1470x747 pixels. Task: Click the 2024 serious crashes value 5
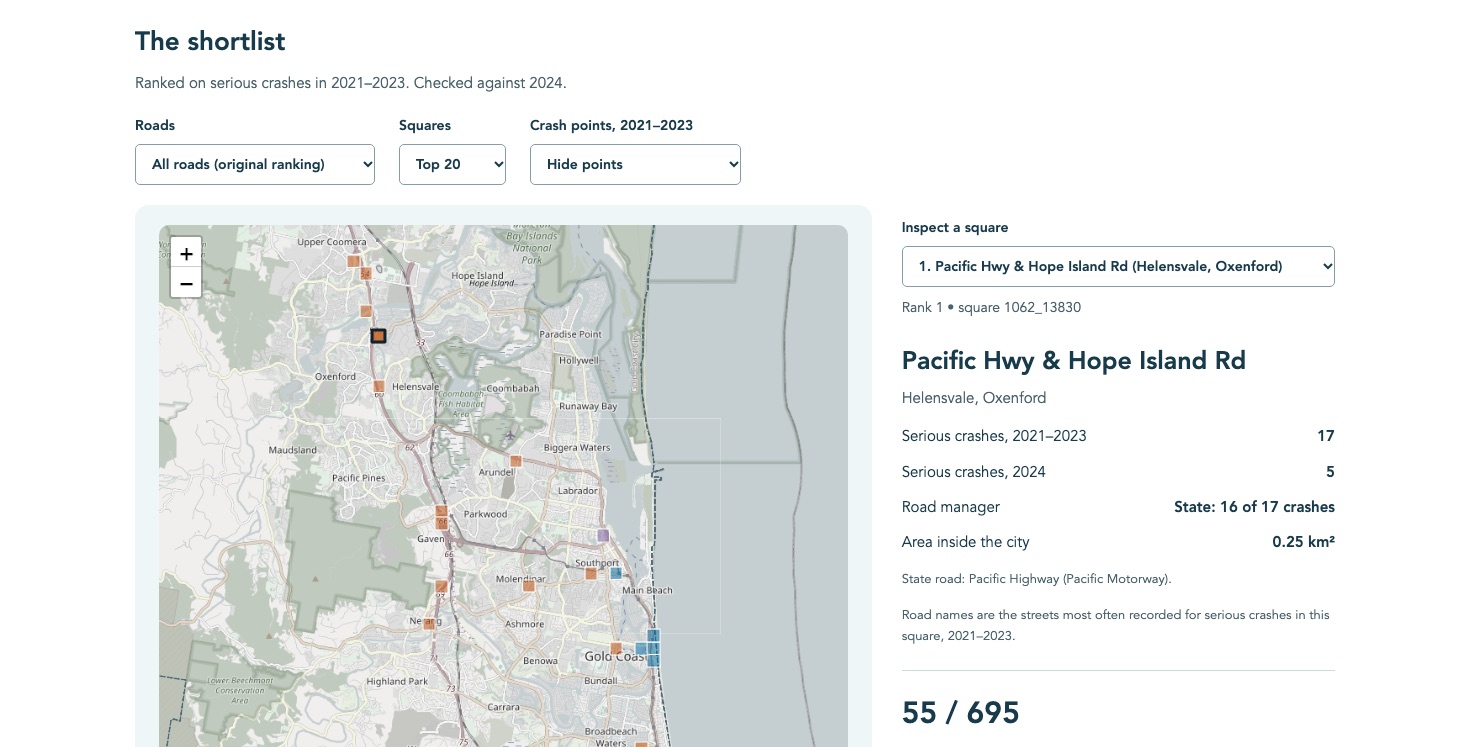pyautogui.click(x=1330, y=471)
